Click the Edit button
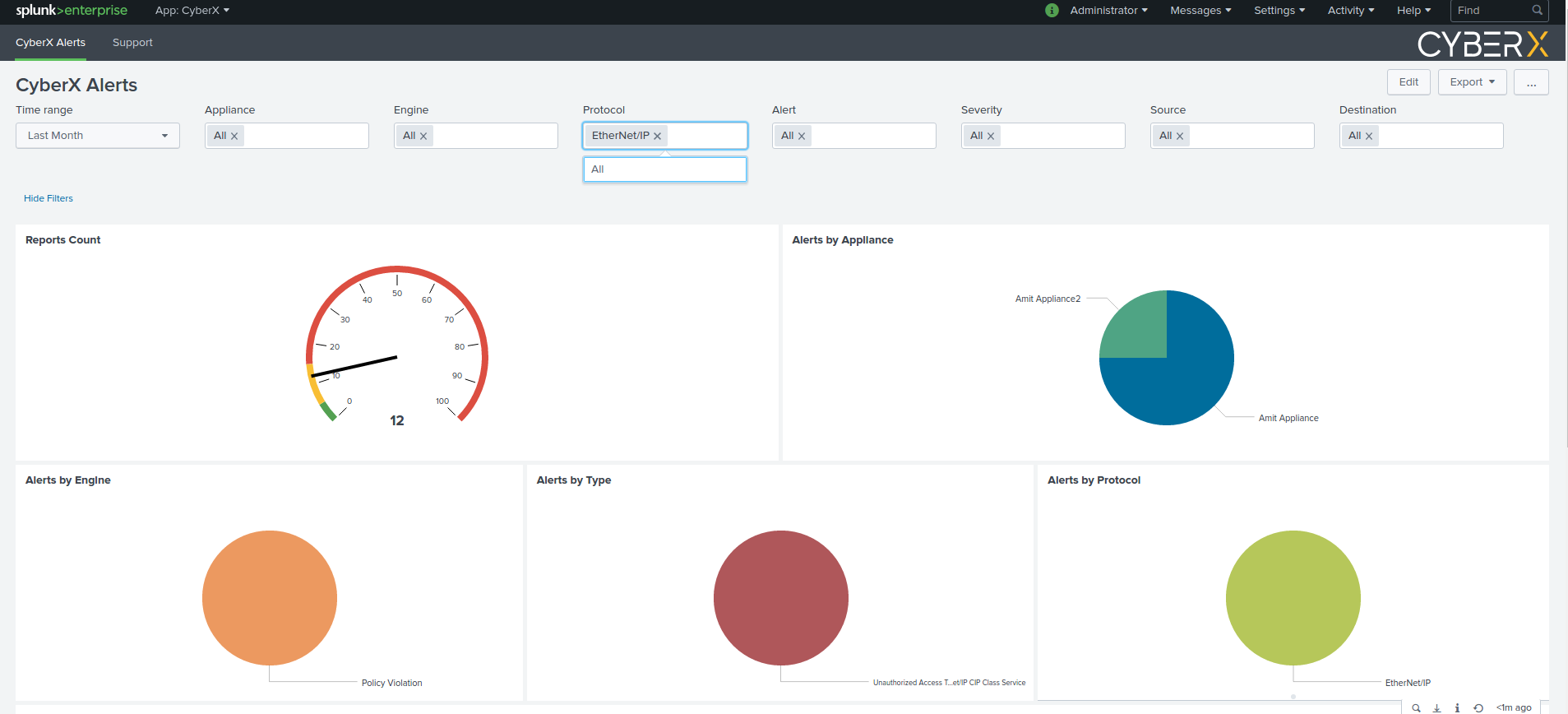This screenshot has width=1568, height=714. 1408,82
